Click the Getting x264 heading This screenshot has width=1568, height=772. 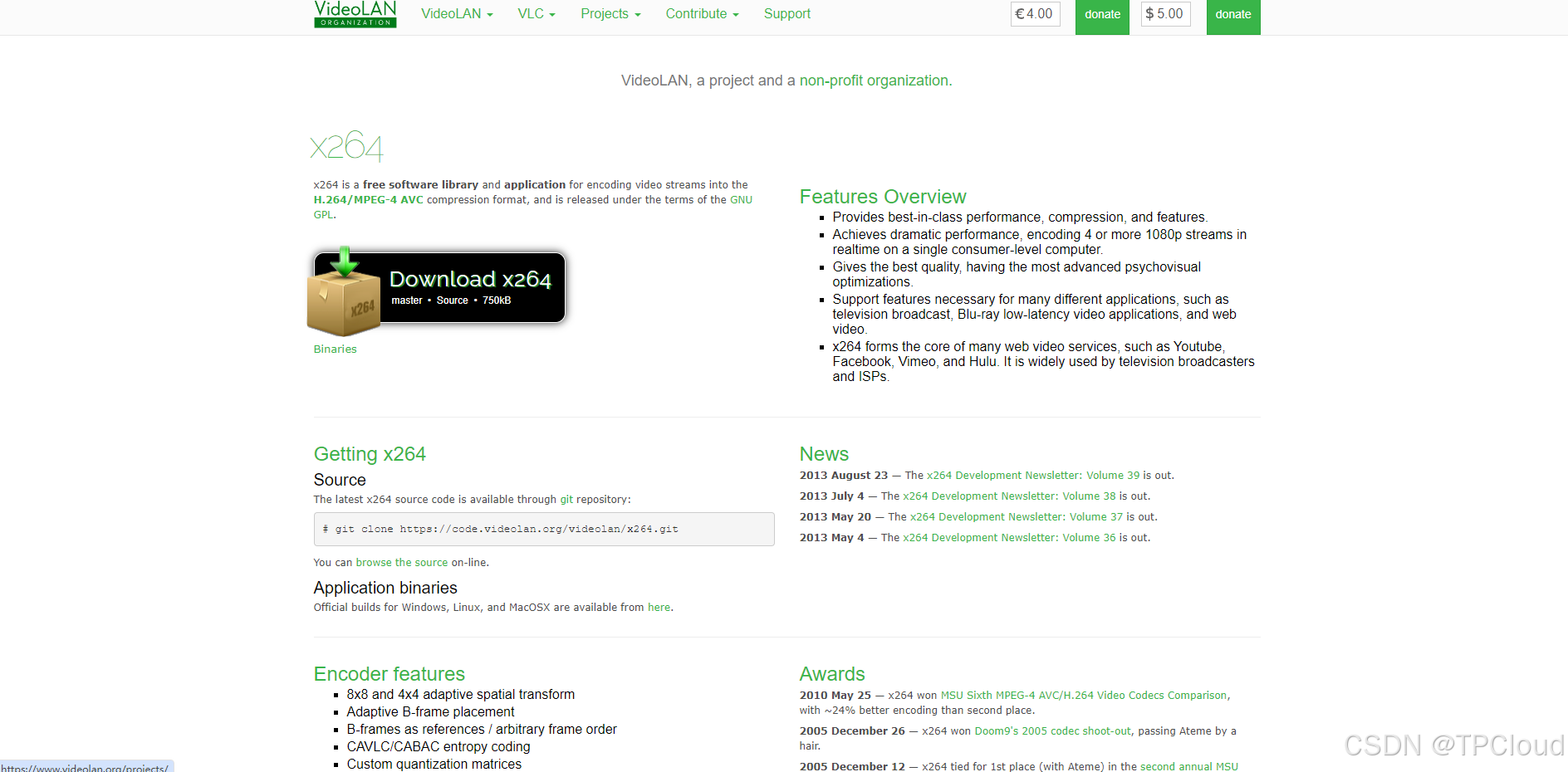tap(370, 454)
